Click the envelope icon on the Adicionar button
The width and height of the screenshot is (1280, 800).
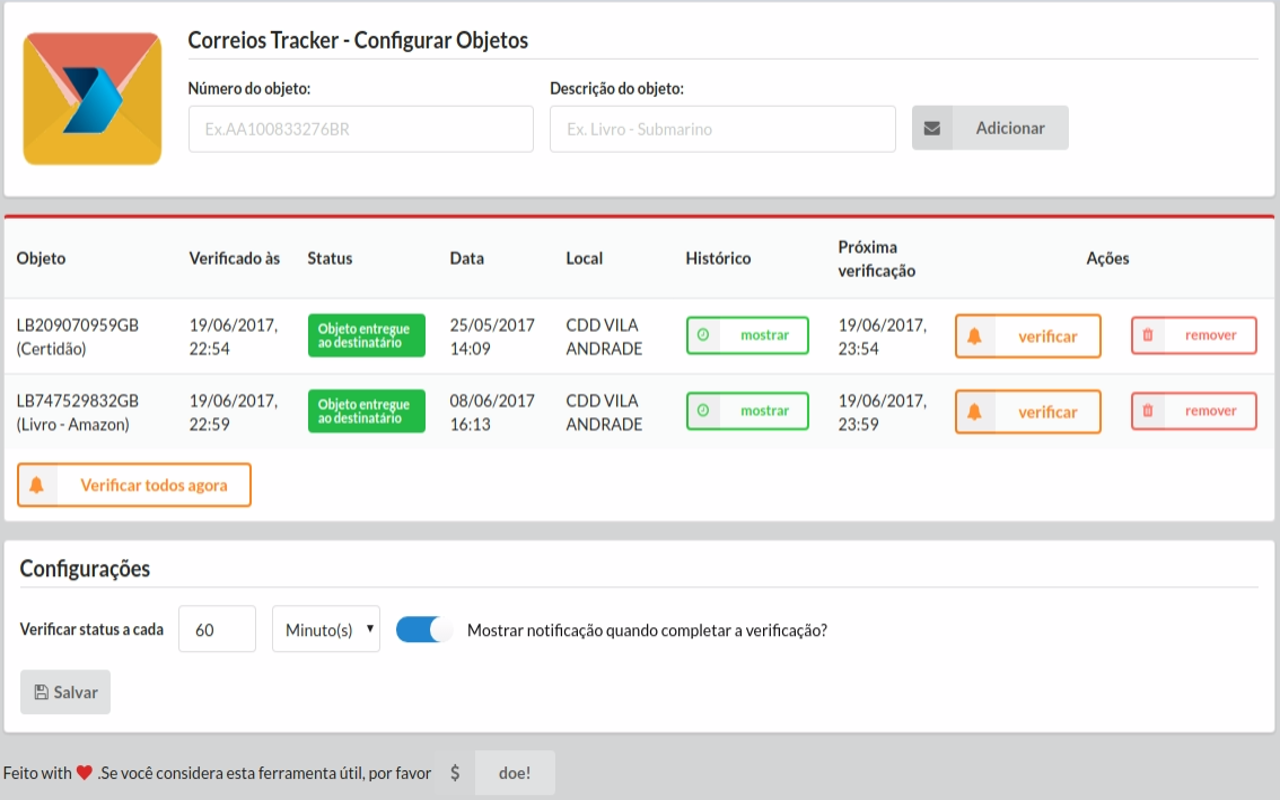click(x=932, y=128)
